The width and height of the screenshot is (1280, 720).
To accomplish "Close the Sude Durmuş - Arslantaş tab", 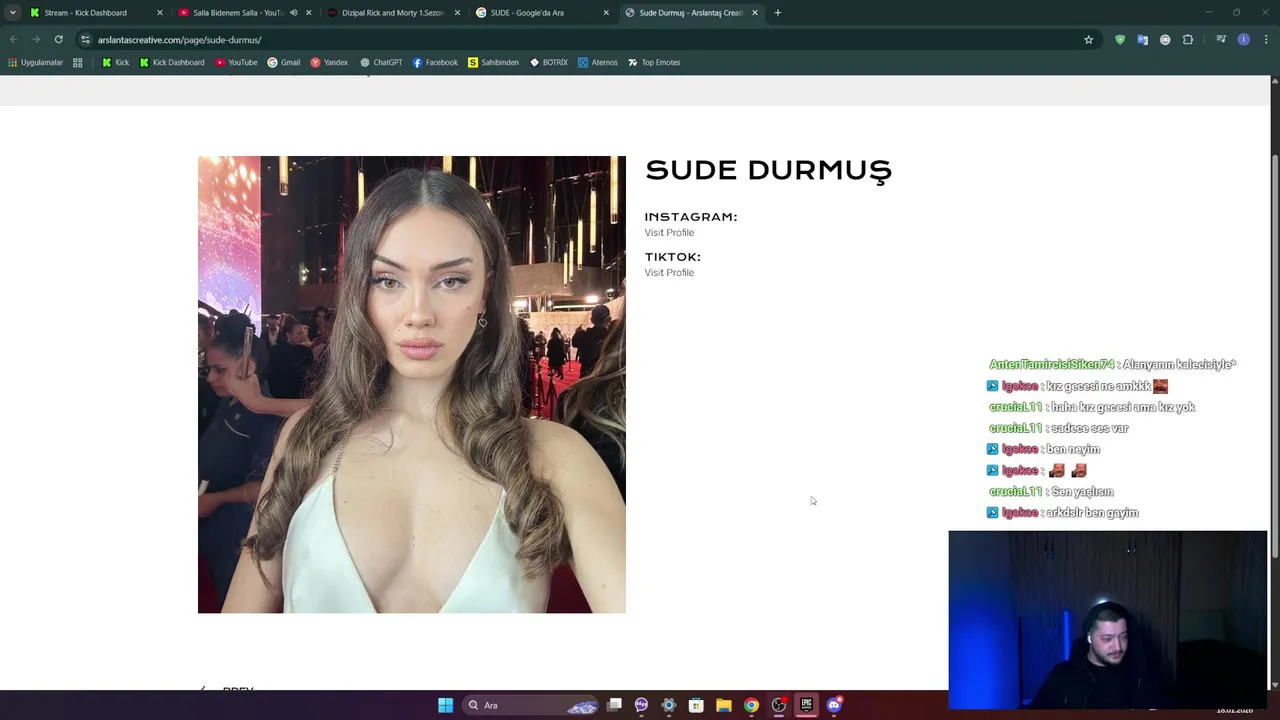I will click(754, 13).
